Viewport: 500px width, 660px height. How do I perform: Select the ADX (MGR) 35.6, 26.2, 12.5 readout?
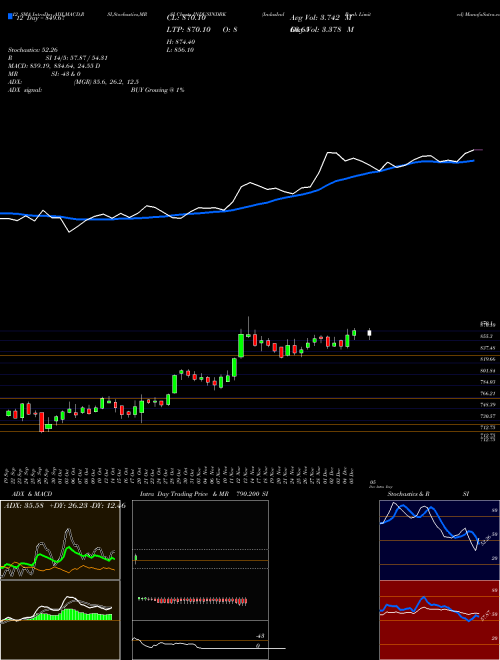click(x=73, y=82)
